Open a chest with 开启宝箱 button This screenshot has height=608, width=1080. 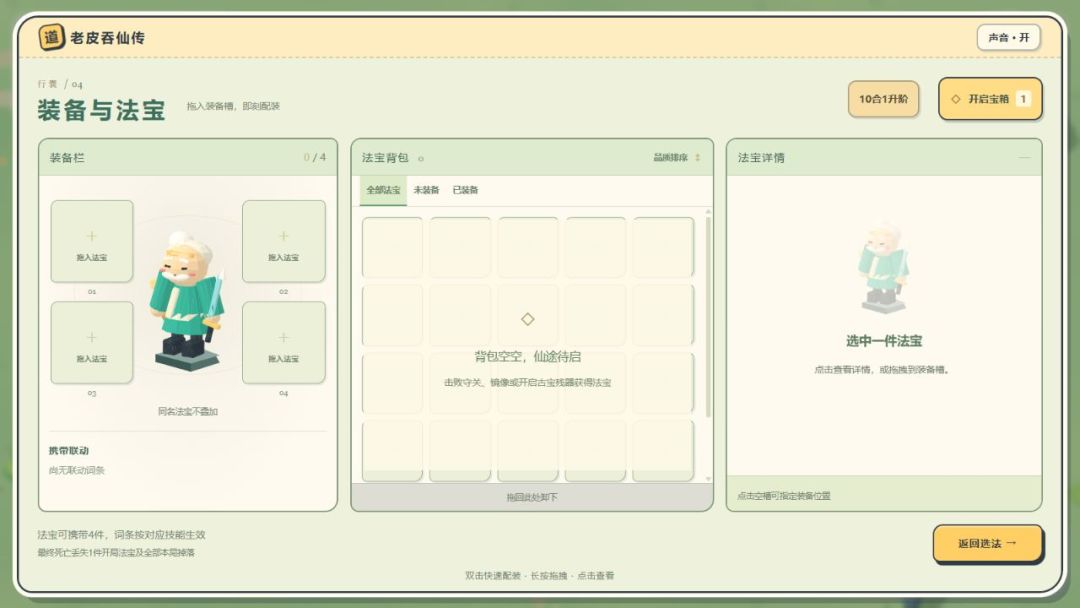(990, 99)
